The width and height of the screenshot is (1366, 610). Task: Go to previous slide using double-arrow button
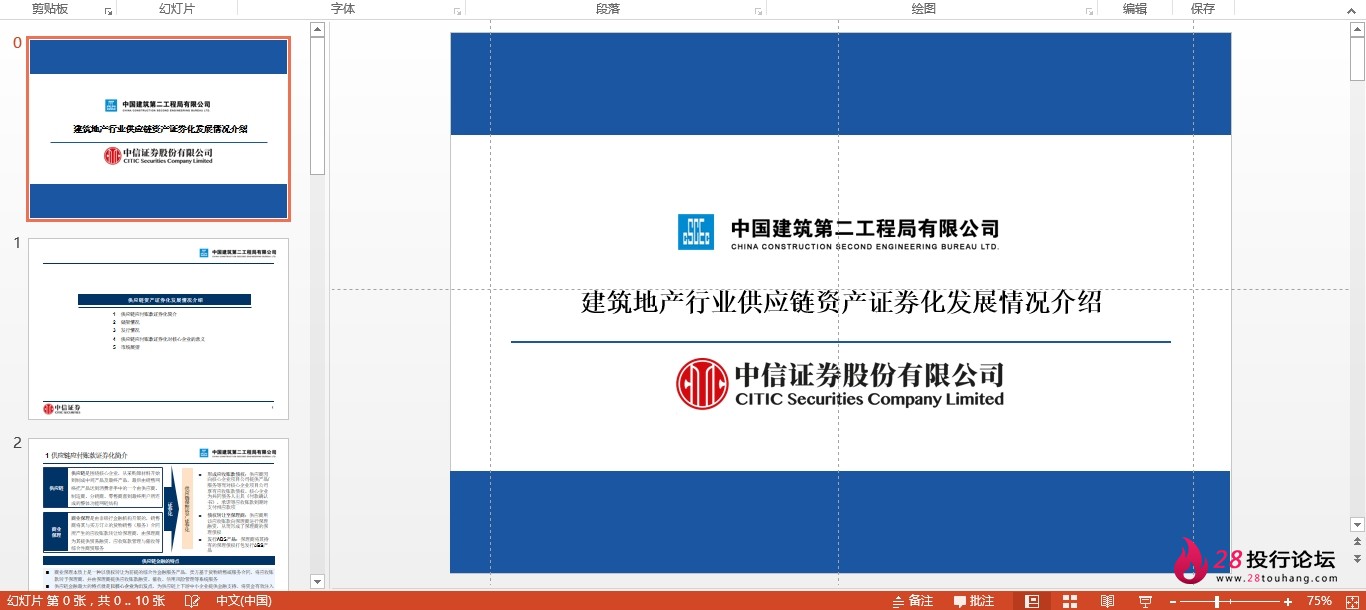click(1357, 543)
